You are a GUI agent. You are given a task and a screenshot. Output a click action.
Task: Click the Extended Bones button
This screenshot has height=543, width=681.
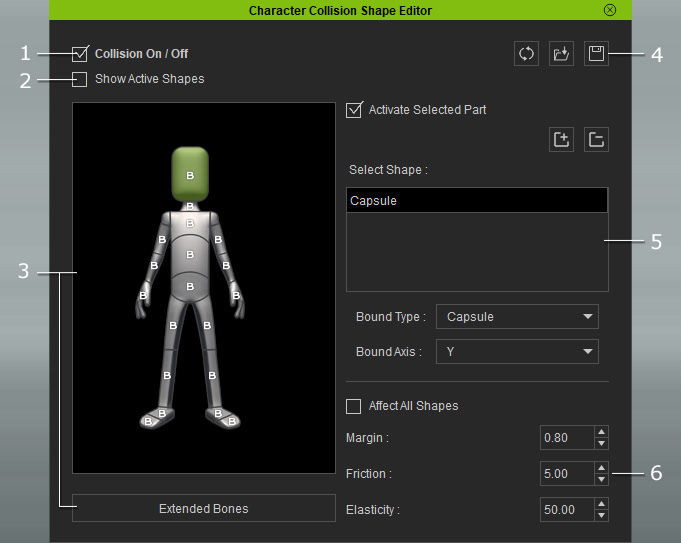click(204, 508)
